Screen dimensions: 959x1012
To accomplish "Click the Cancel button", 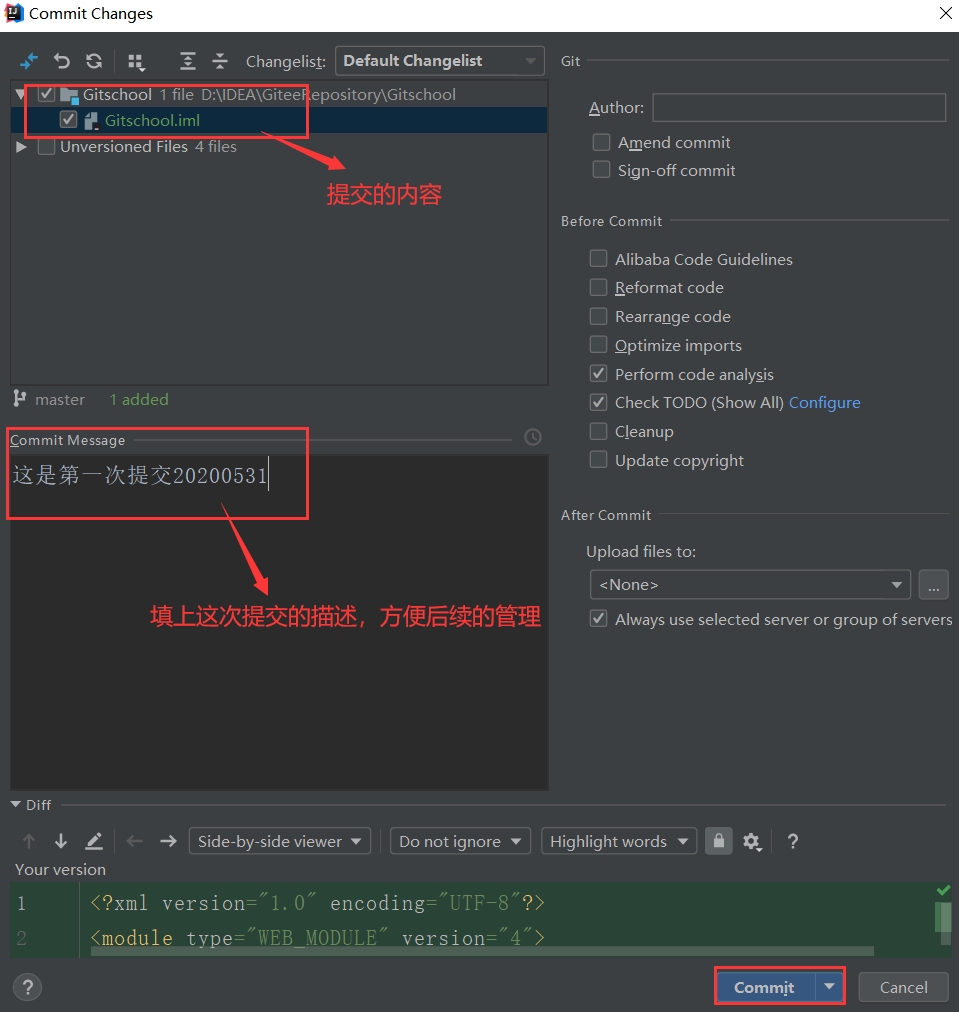I will pyautogui.click(x=903, y=987).
